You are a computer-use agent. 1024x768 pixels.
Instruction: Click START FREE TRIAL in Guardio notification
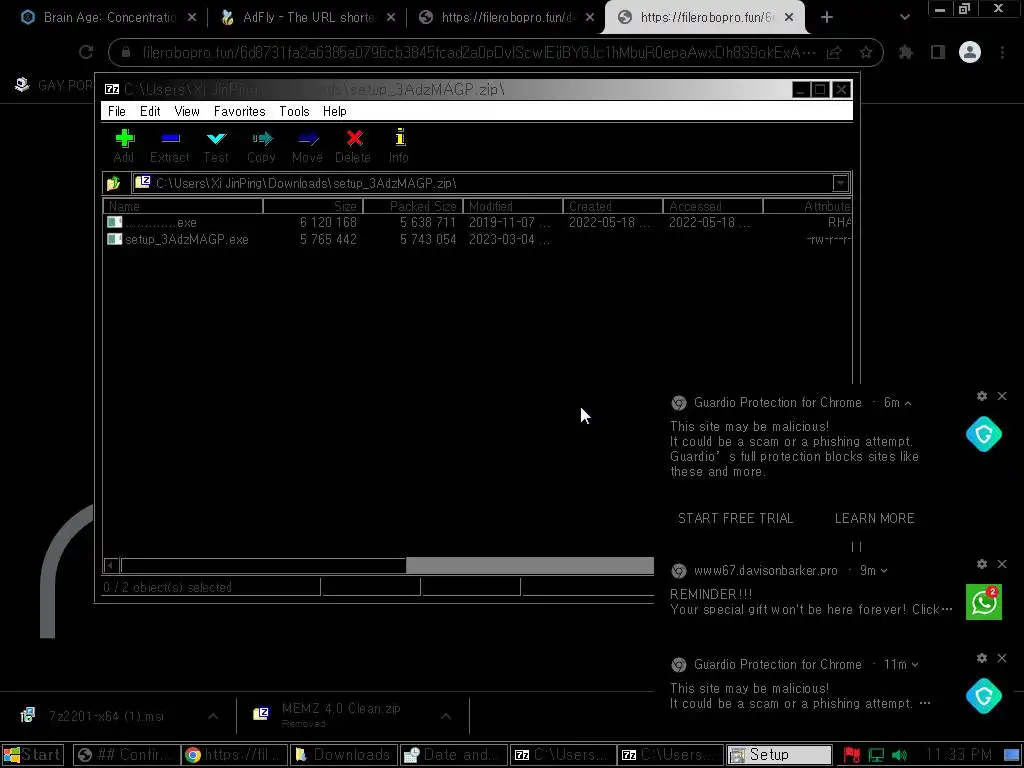click(x=735, y=519)
